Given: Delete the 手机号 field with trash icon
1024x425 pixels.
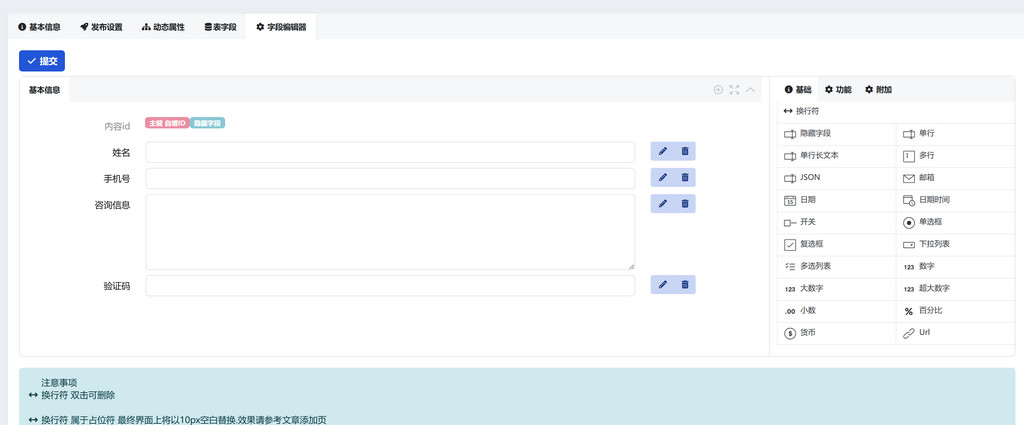Looking at the screenshot, I should pos(685,178).
